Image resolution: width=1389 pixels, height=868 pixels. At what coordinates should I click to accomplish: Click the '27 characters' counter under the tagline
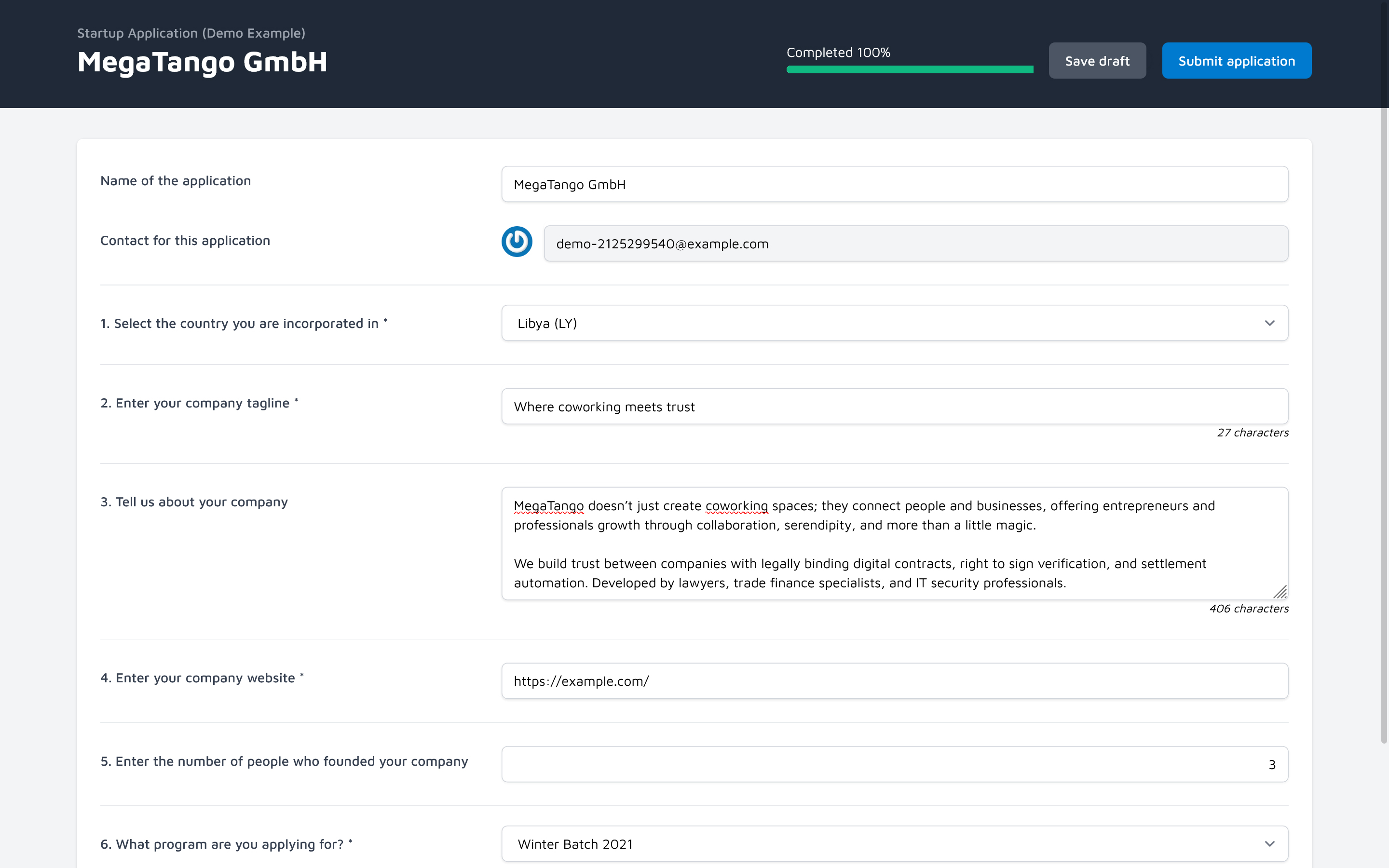[x=1253, y=432]
